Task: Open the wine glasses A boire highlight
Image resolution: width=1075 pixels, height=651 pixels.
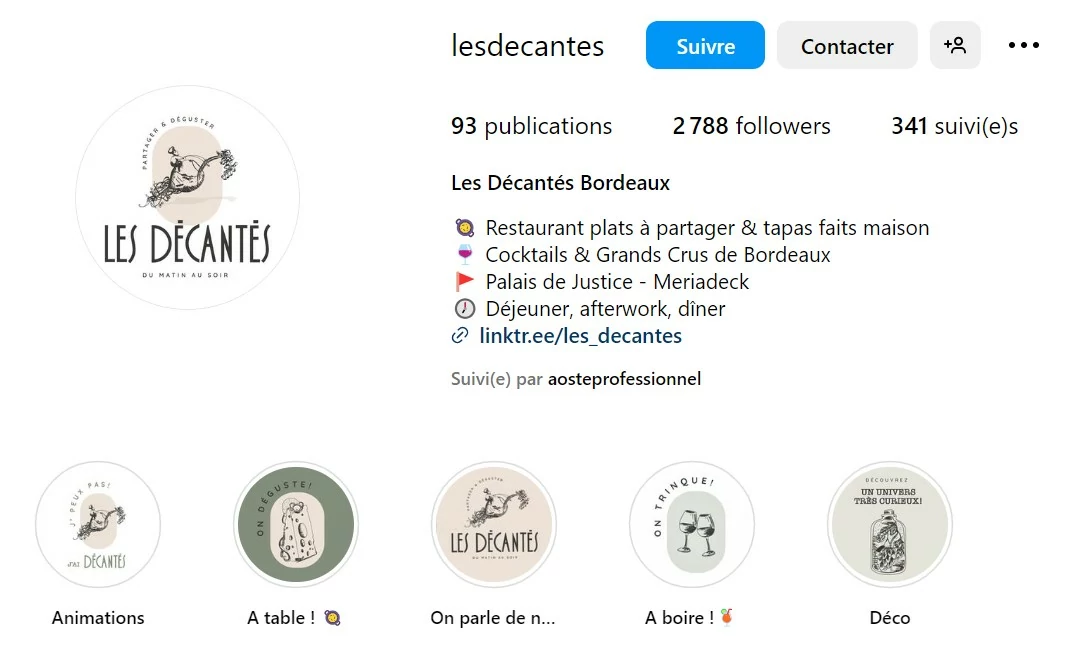Action: click(x=692, y=524)
